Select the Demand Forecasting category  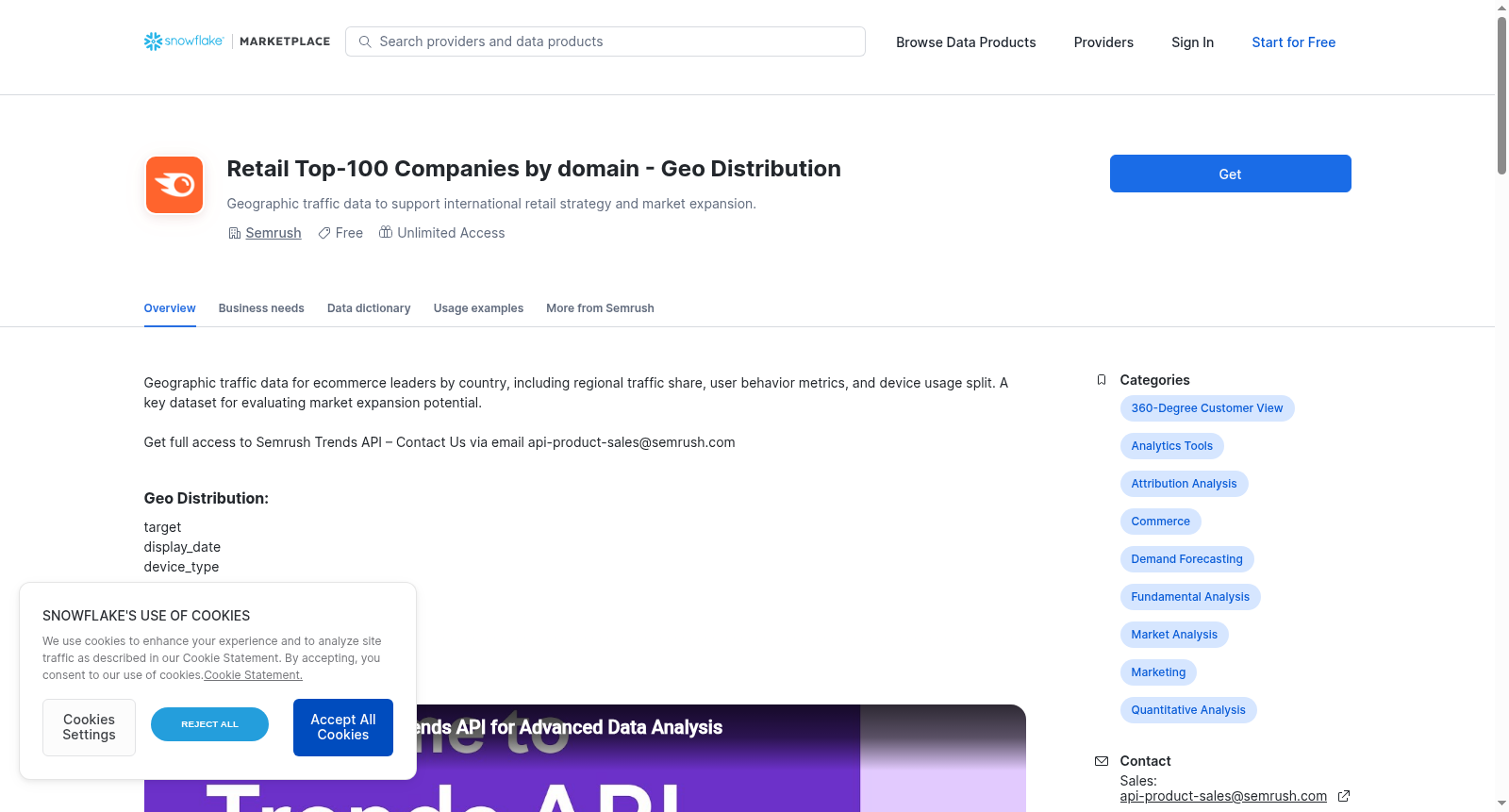tap(1186, 559)
